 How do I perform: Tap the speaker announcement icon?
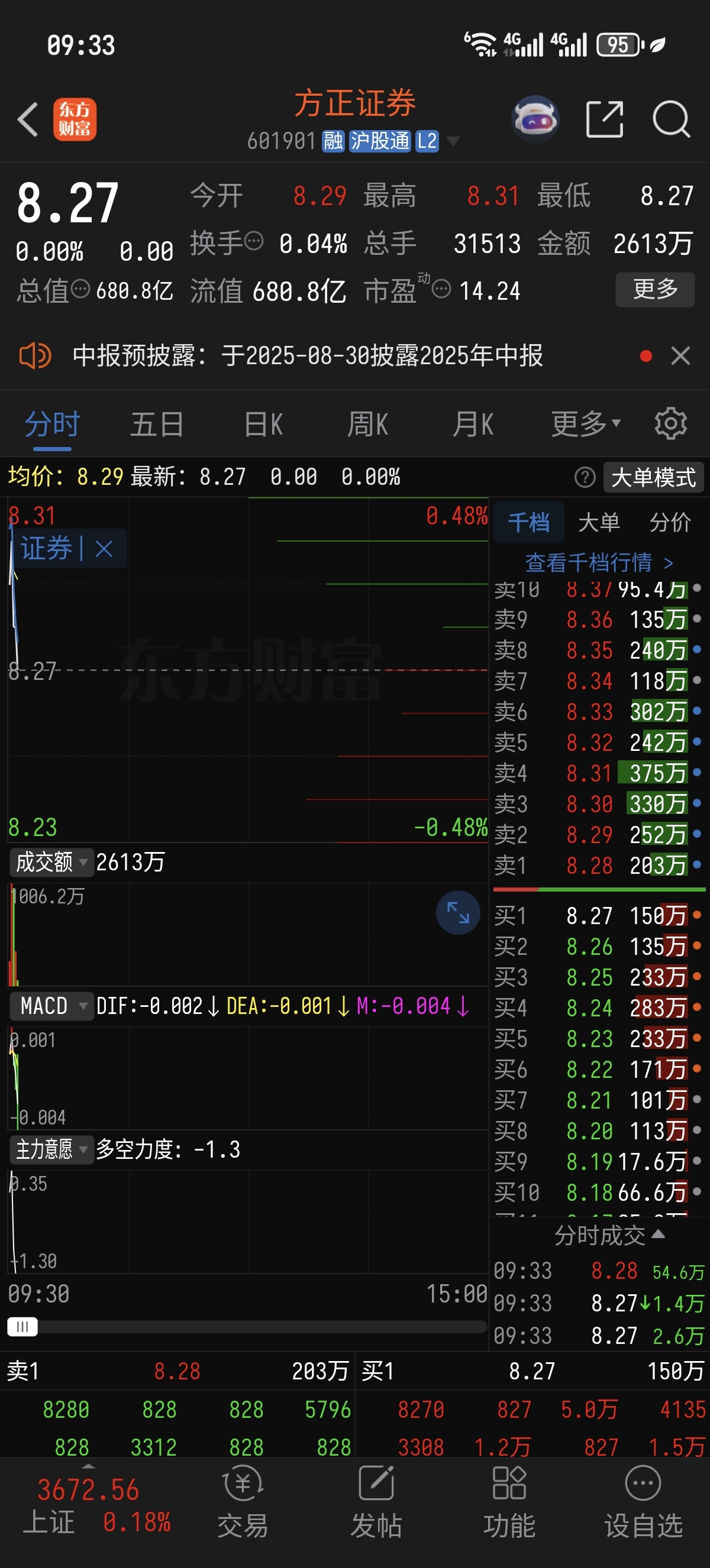point(35,355)
